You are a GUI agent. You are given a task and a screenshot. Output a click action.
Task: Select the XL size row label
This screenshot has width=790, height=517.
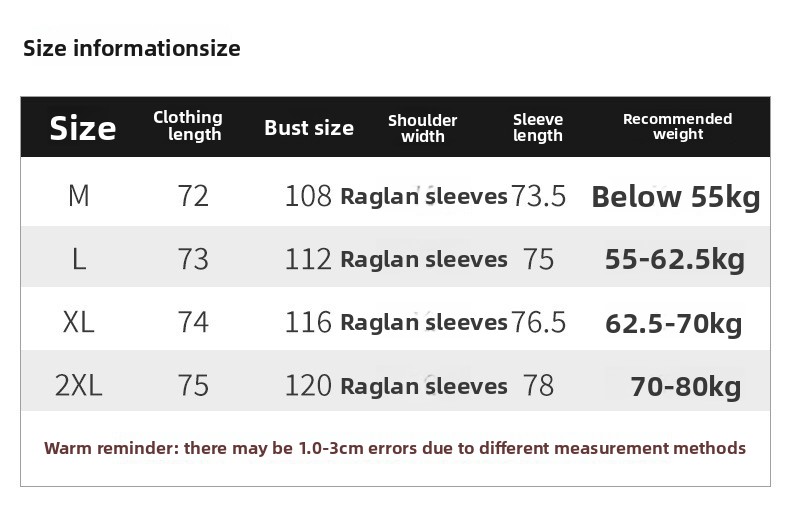[x=79, y=322]
